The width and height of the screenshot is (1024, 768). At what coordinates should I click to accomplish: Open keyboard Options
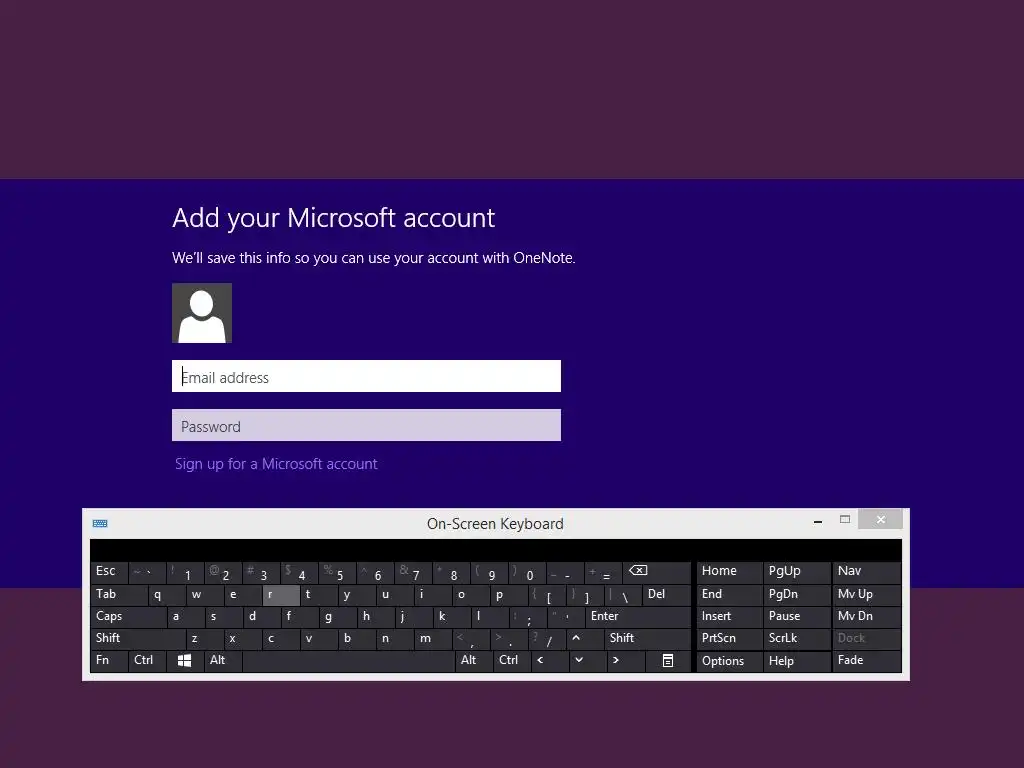[729, 661]
